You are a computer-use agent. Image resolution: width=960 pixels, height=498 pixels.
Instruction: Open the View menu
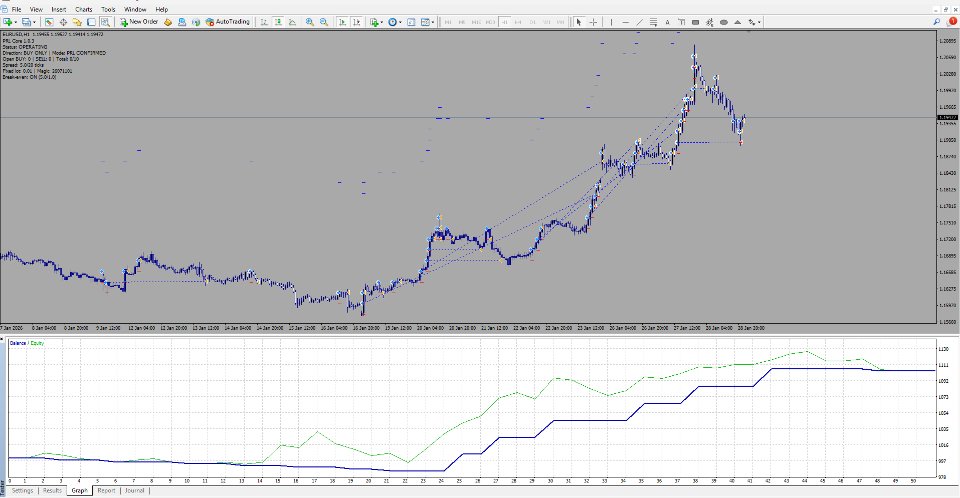36,9
